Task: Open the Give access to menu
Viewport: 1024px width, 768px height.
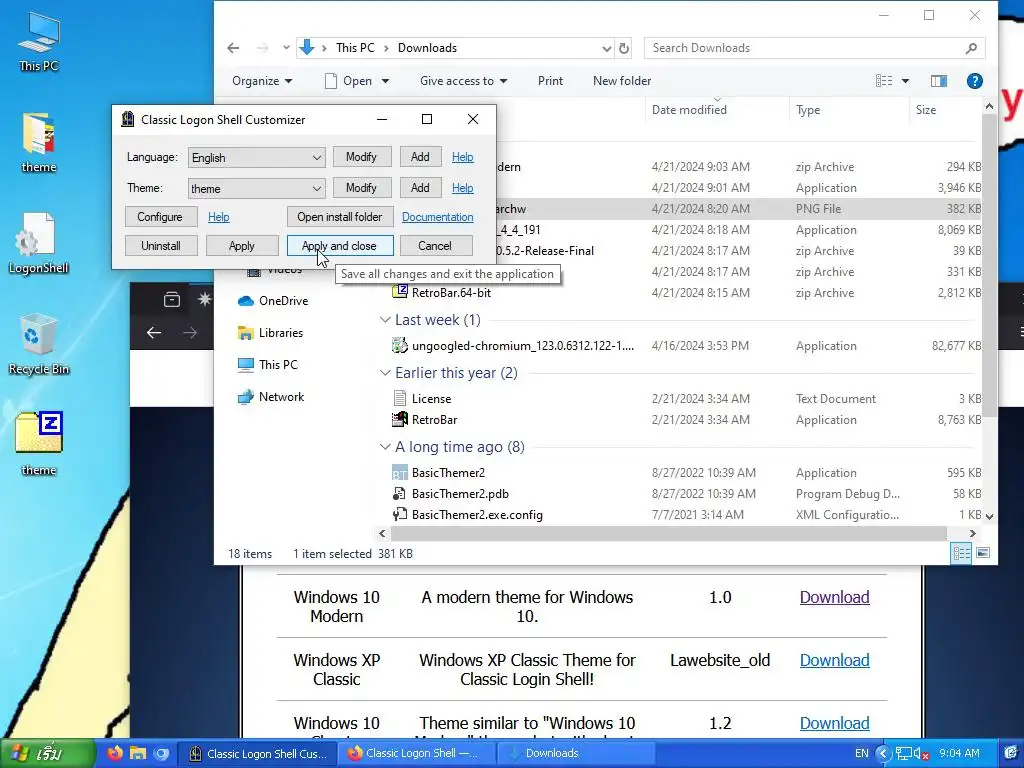Action: 464,81
